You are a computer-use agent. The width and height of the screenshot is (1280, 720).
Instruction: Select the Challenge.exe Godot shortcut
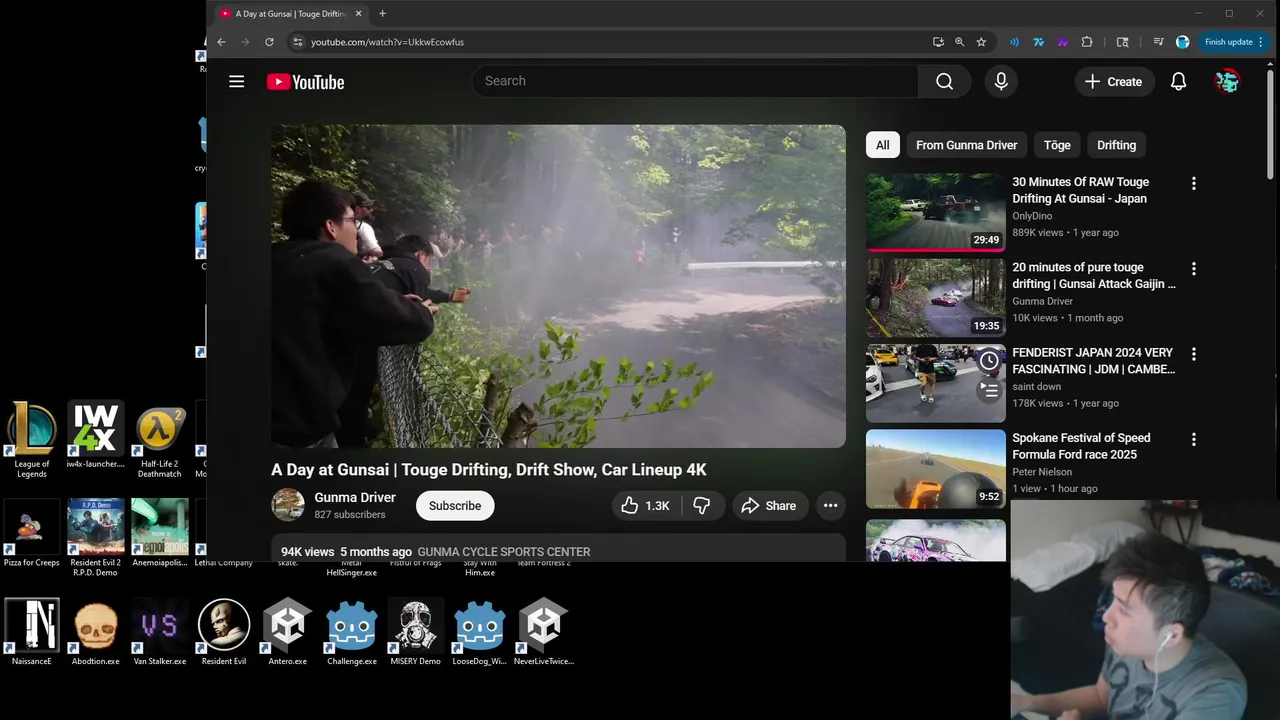pos(352,632)
